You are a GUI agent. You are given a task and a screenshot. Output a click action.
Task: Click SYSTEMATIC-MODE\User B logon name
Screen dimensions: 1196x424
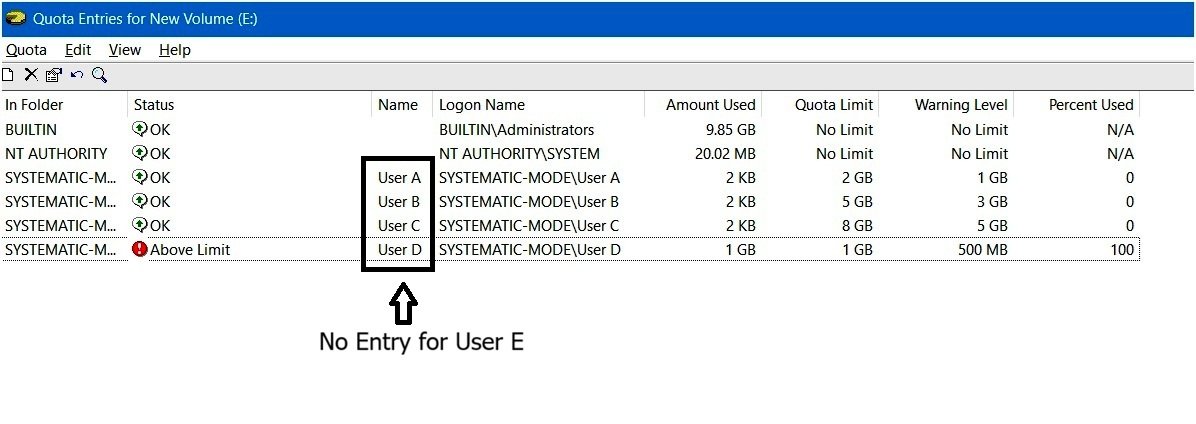coord(529,202)
